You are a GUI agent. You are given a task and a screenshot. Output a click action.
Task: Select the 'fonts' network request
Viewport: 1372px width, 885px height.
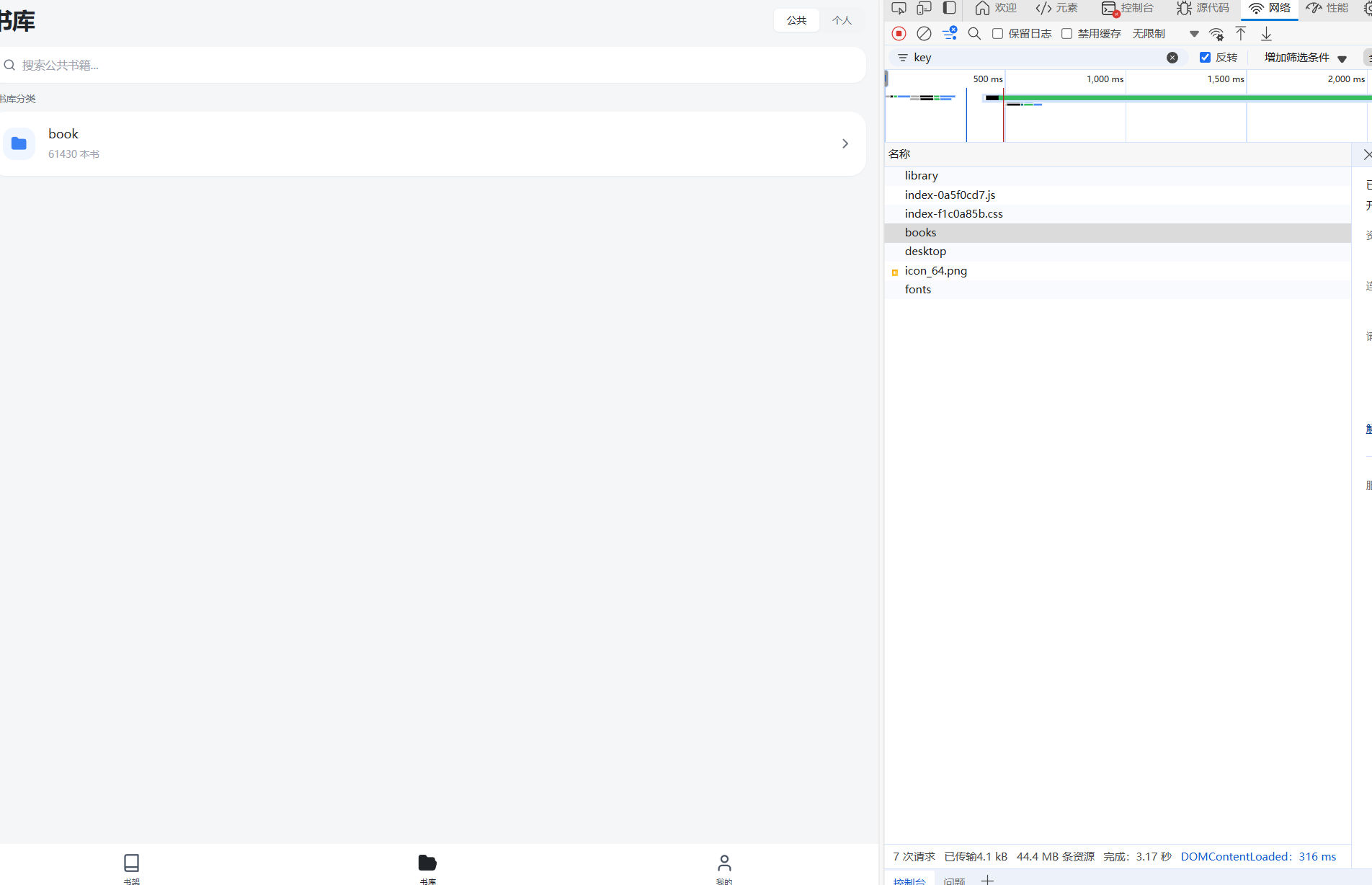click(x=1117, y=289)
